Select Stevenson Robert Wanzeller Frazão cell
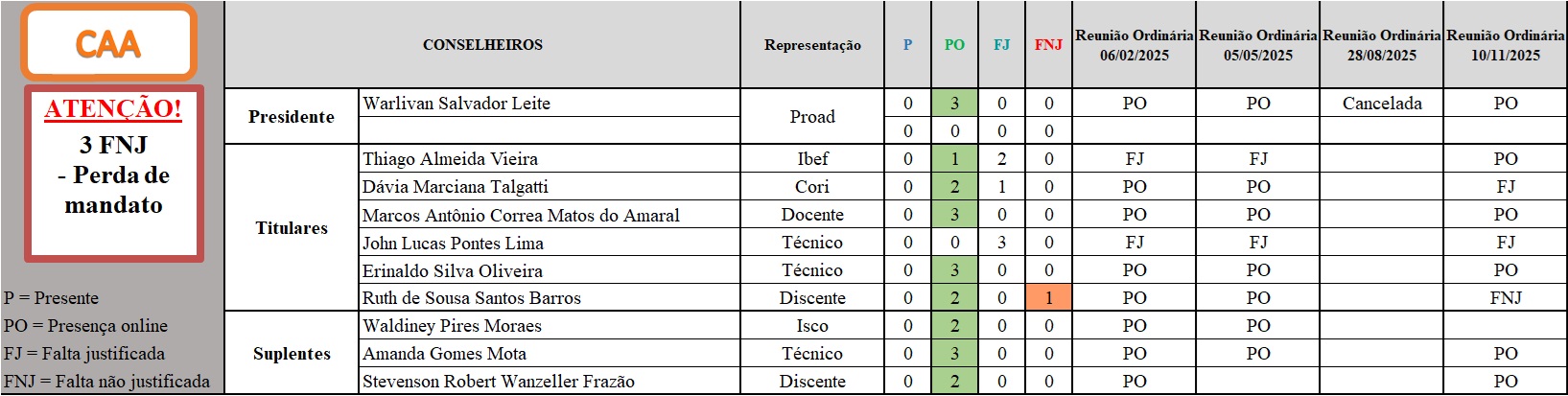The image size is (1568, 396). pyautogui.click(x=499, y=382)
